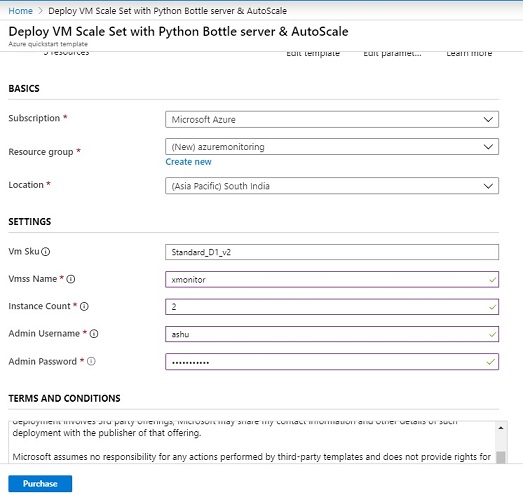Image resolution: width=523 pixels, height=495 pixels.
Task: Click the Vm Sku info icon
Action: (46, 252)
